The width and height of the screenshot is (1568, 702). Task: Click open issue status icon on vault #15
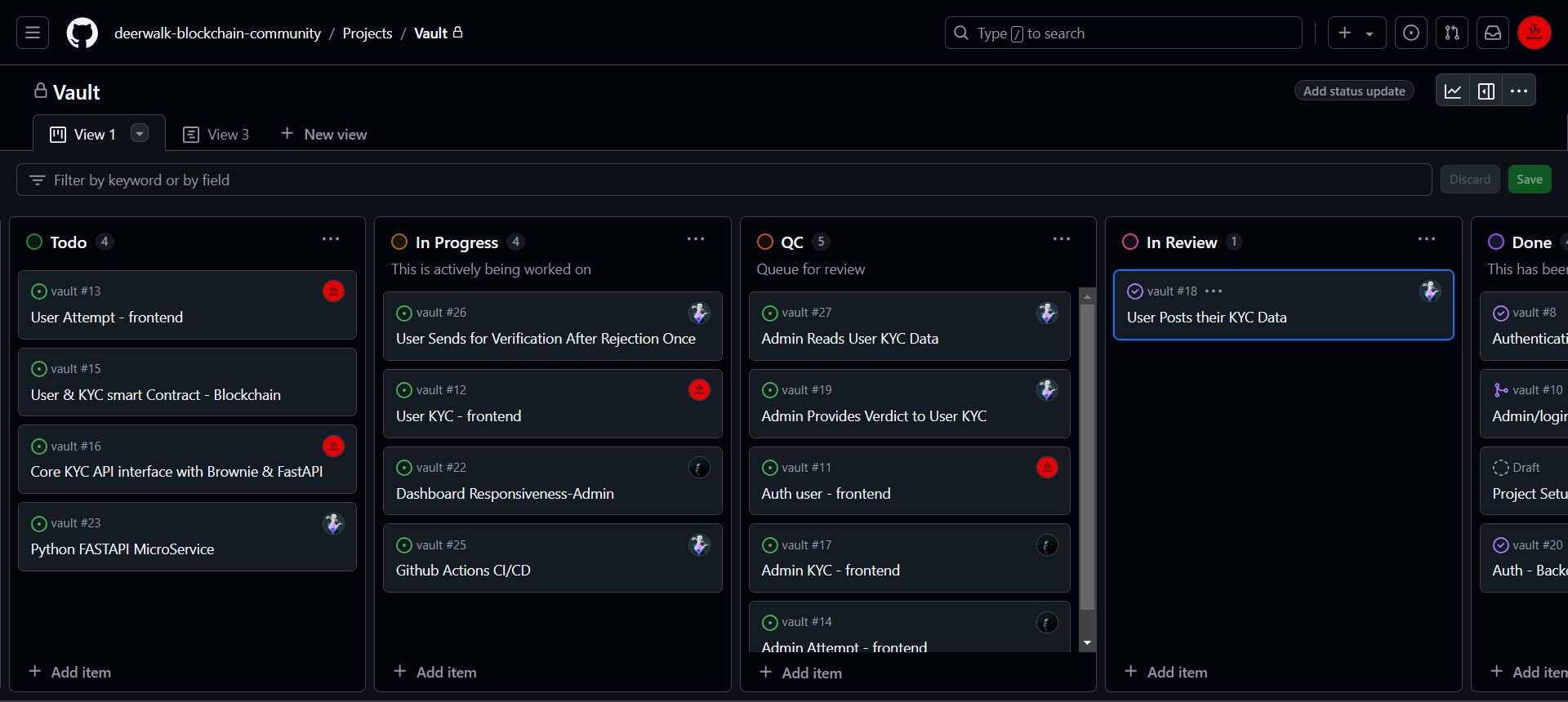pos(38,369)
